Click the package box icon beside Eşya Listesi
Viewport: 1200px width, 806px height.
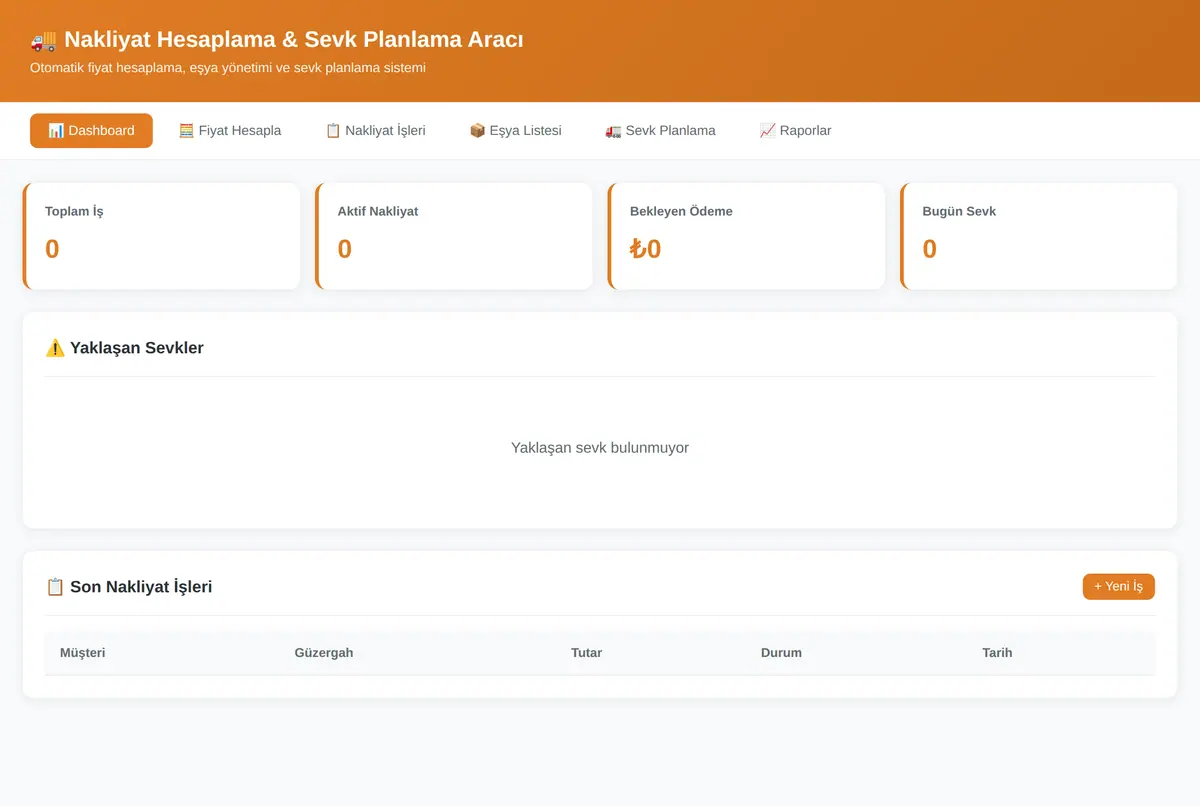[477, 131]
